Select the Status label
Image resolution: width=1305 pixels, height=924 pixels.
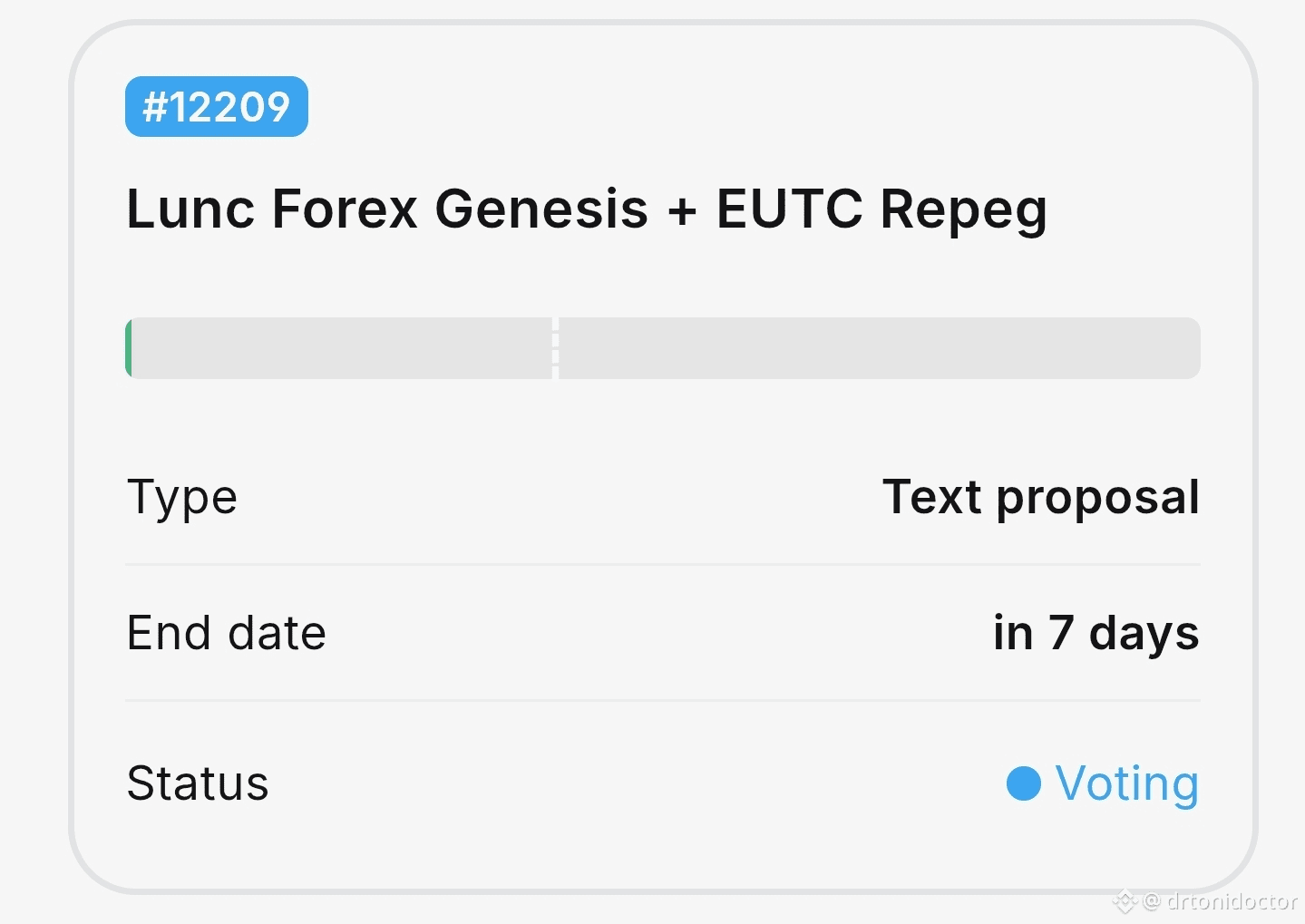pyautogui.click(x=198, y=783)
